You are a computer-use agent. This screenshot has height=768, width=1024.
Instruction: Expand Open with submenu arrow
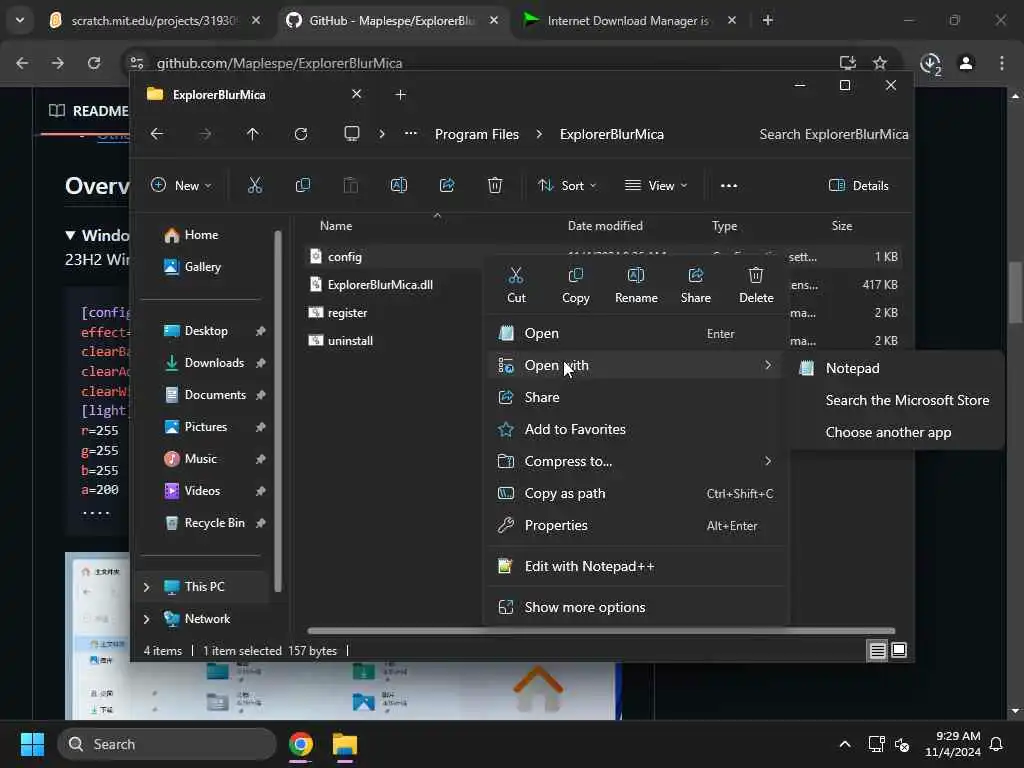pyautogui.click(x=768, y=365)
